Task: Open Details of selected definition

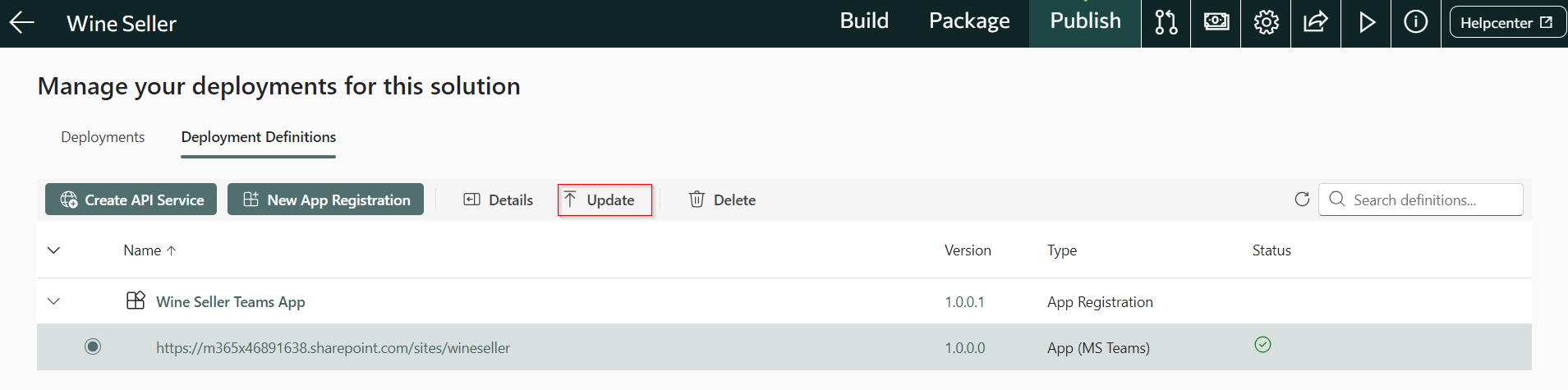Action: click(x=499, y=200)
